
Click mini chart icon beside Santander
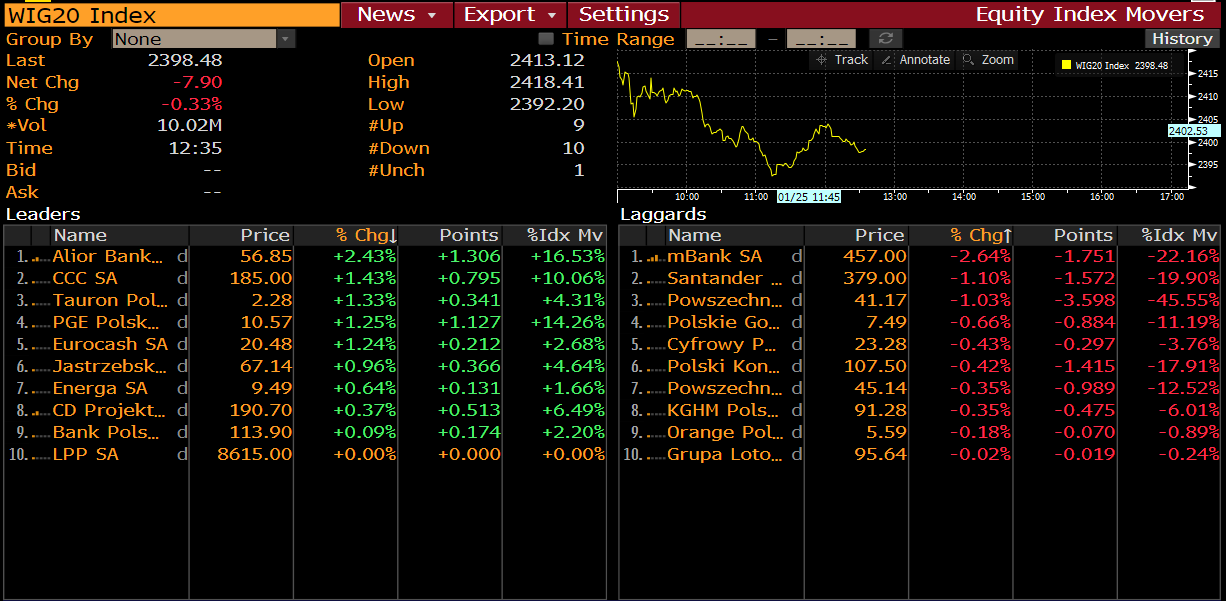pyautogui.click(x=655, y=279)
